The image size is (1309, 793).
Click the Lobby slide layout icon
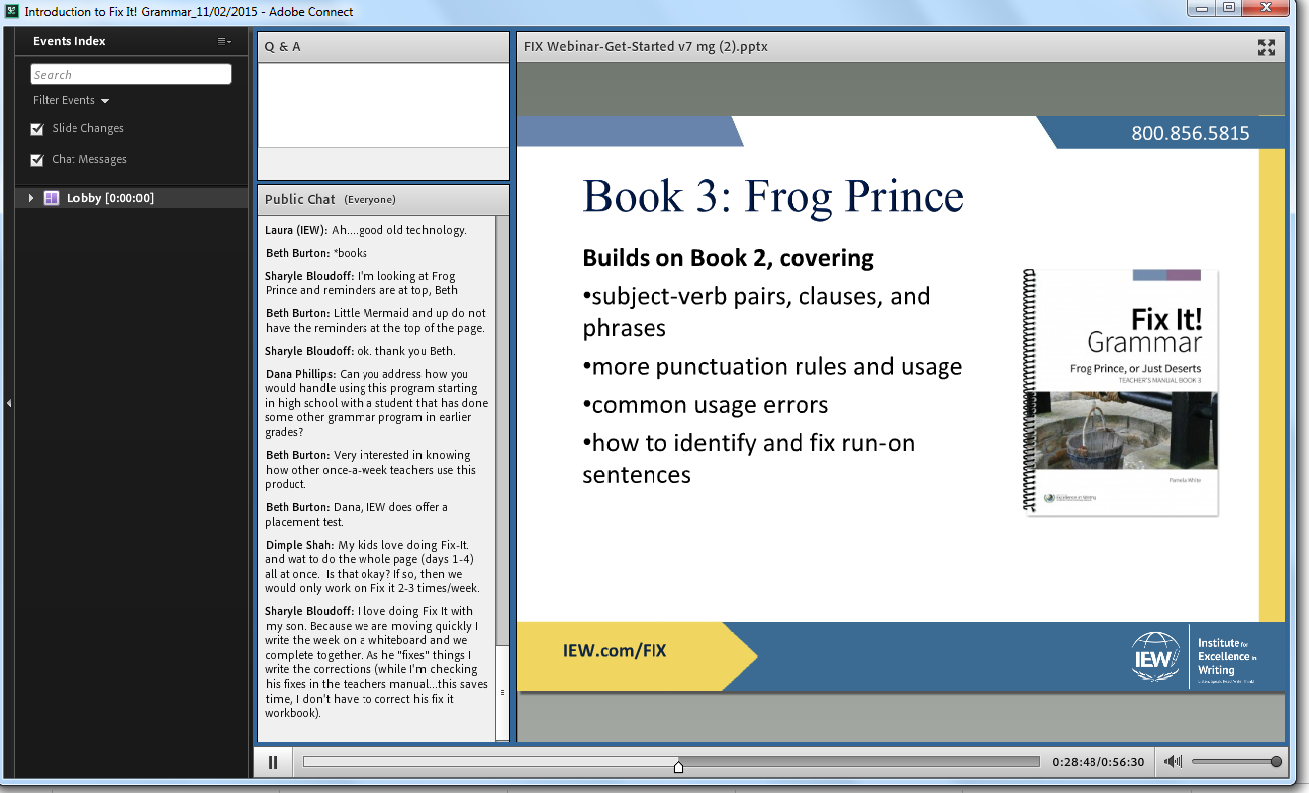pyautogui.click(x=51, y=197)
